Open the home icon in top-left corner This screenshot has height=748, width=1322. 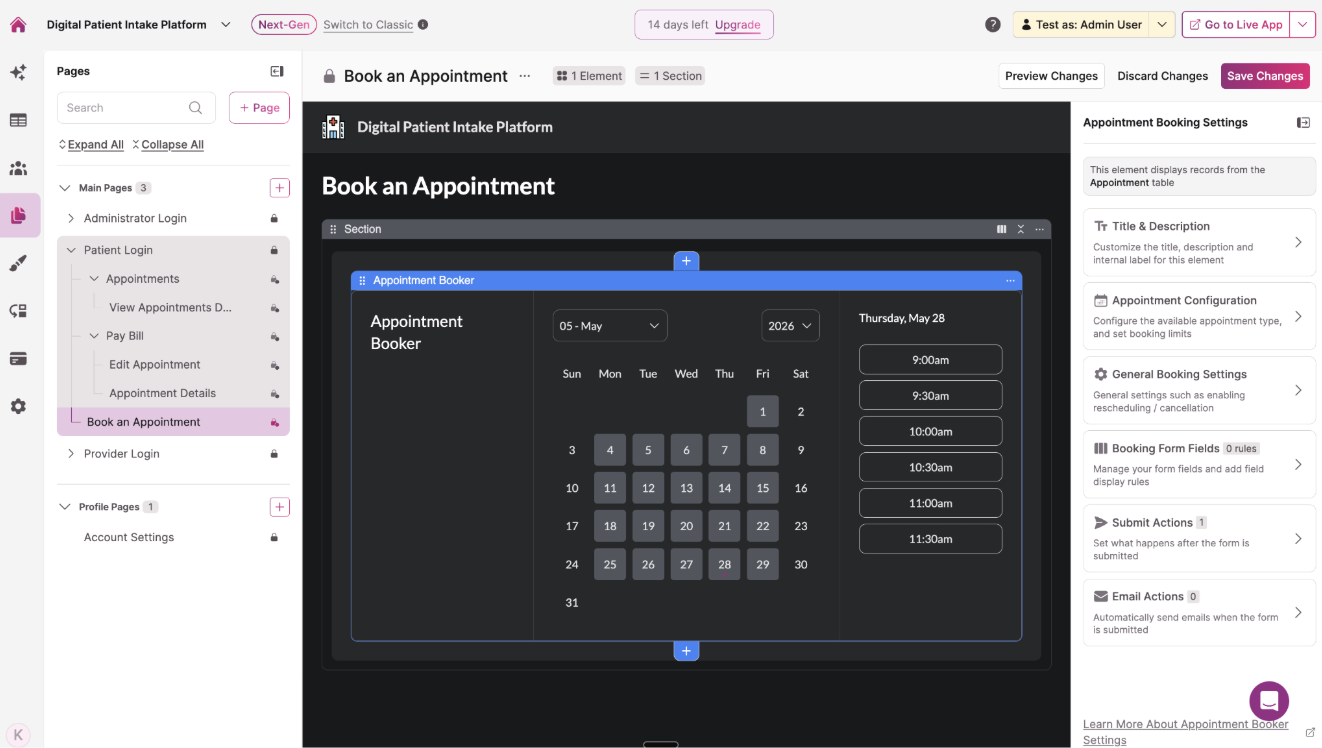click(18, 25)
